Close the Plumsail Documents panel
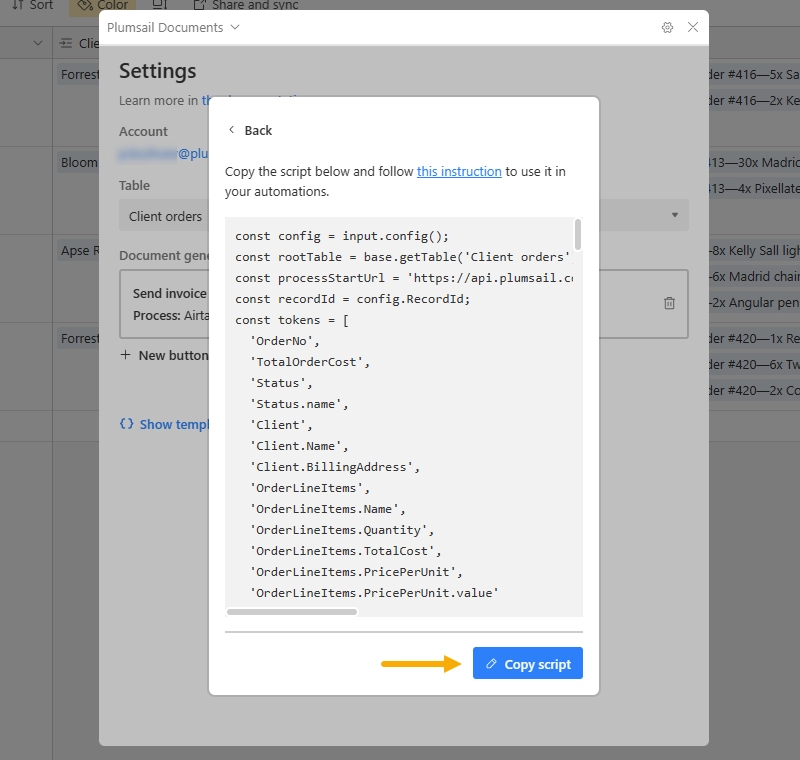The image size is (800, 760). [x=692, y=27]
